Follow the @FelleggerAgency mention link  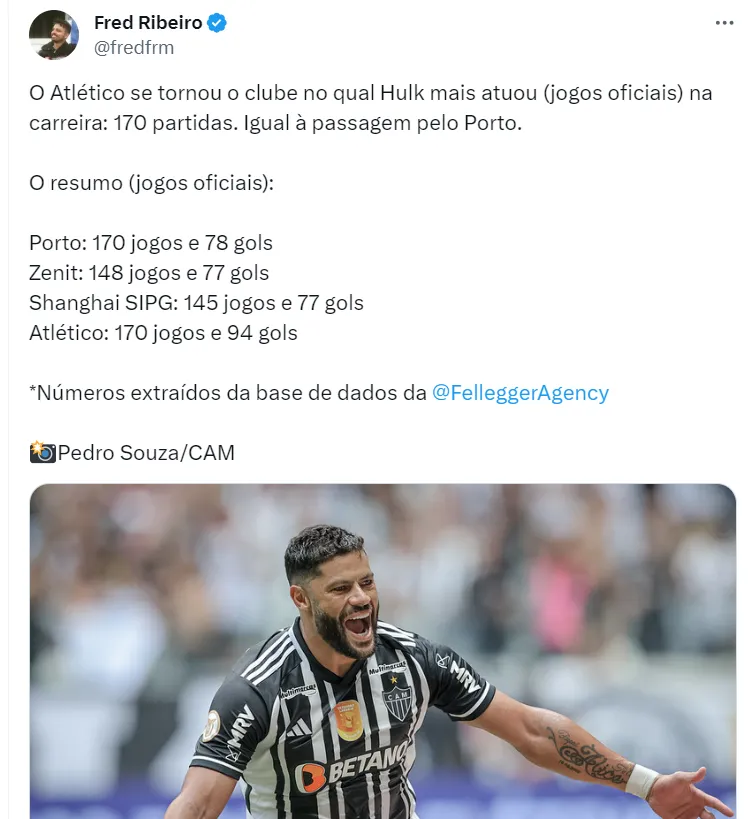[520, 393]
